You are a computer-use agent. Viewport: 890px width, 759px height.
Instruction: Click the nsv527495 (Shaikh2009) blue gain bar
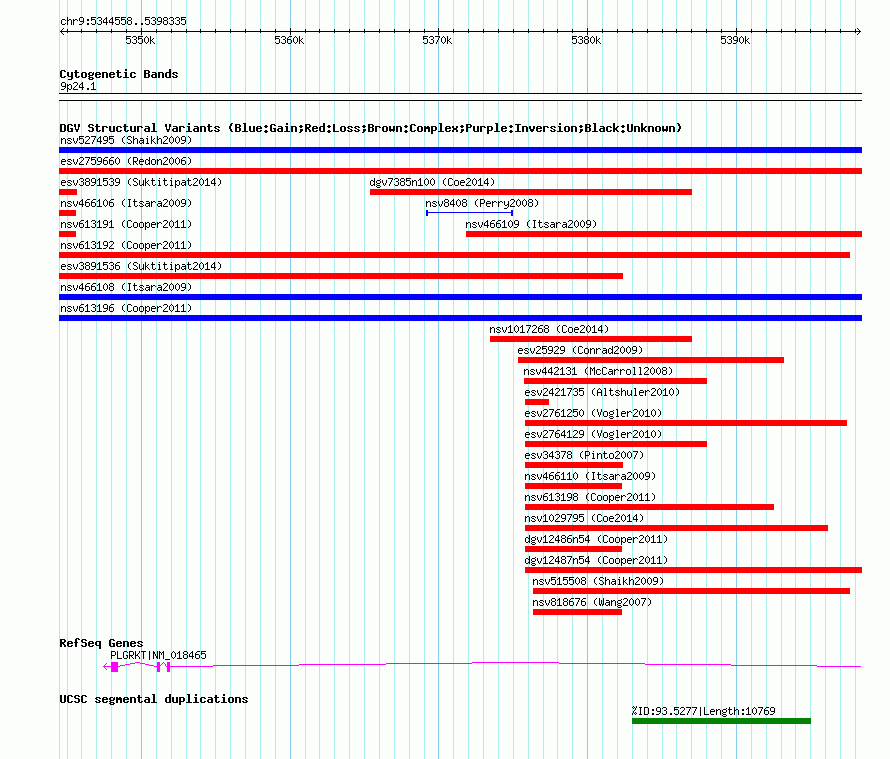coord(460,150)
